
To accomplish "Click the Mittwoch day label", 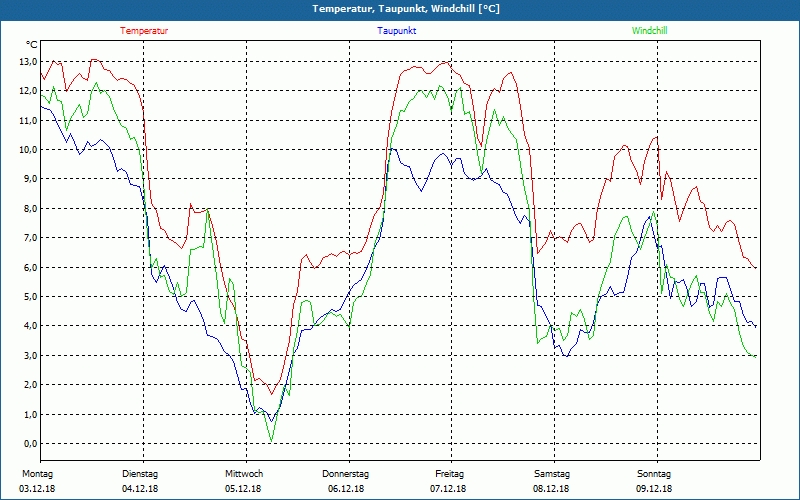I will click(x=244, y=474).
